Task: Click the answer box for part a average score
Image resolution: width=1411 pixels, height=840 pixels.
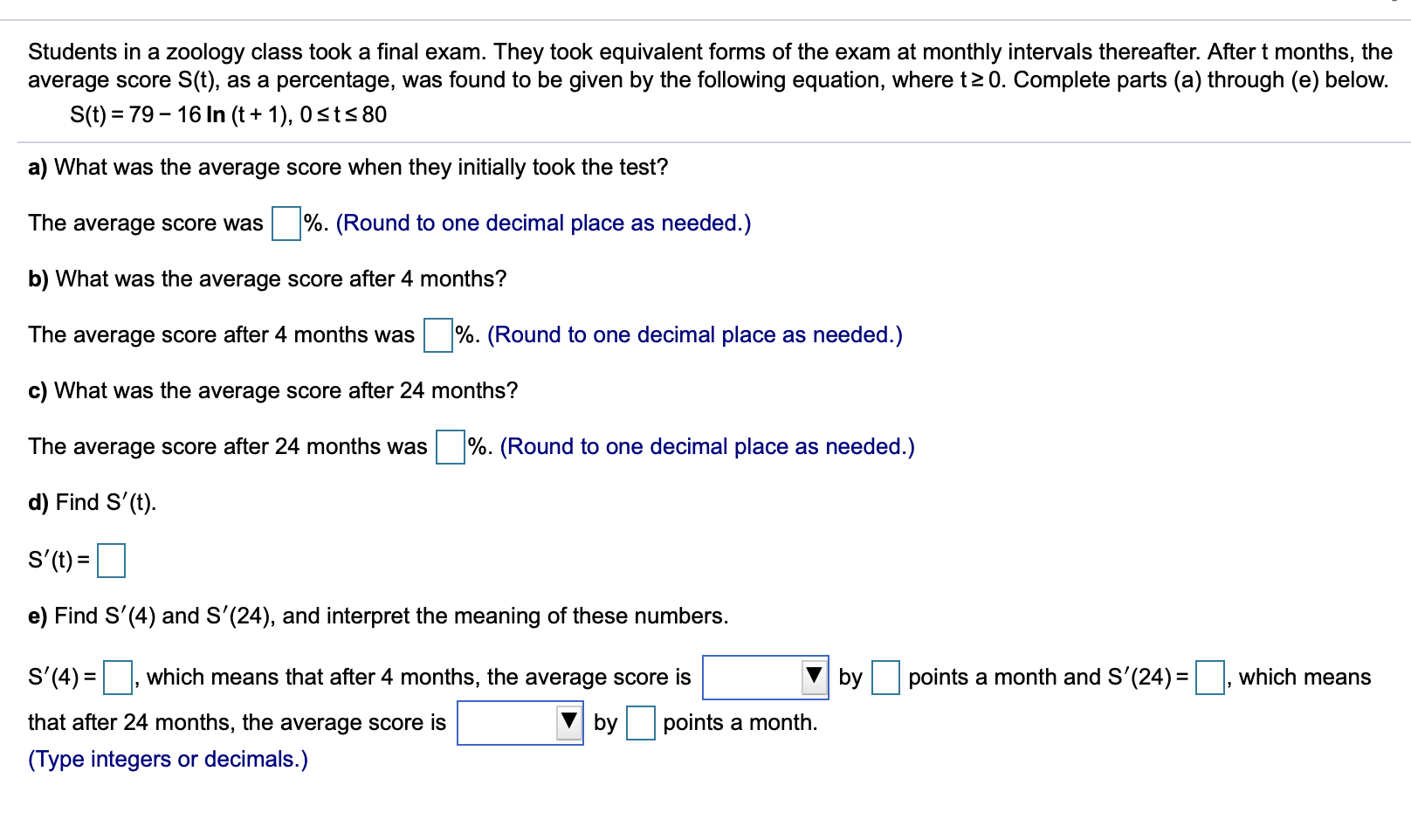Action: point(286,224)
